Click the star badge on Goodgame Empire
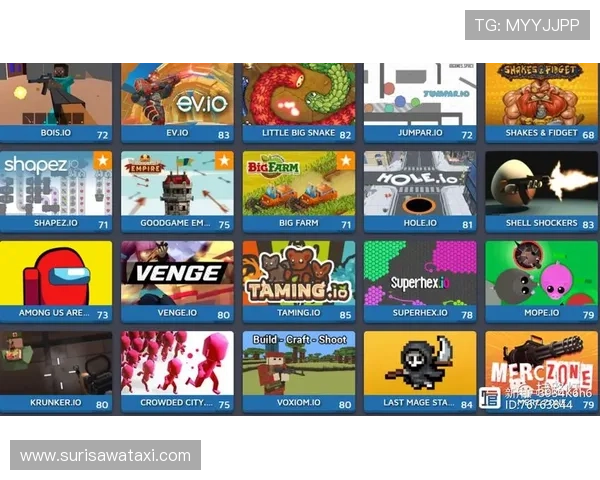The image size is (600, 480). [x=224, y=160]
